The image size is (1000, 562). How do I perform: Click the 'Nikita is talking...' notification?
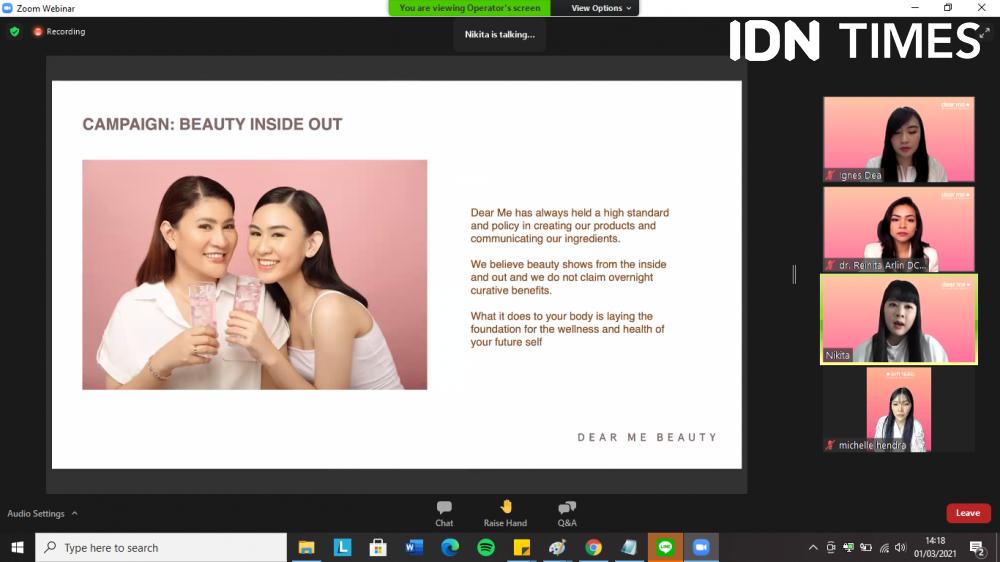(x=499, y=34)
